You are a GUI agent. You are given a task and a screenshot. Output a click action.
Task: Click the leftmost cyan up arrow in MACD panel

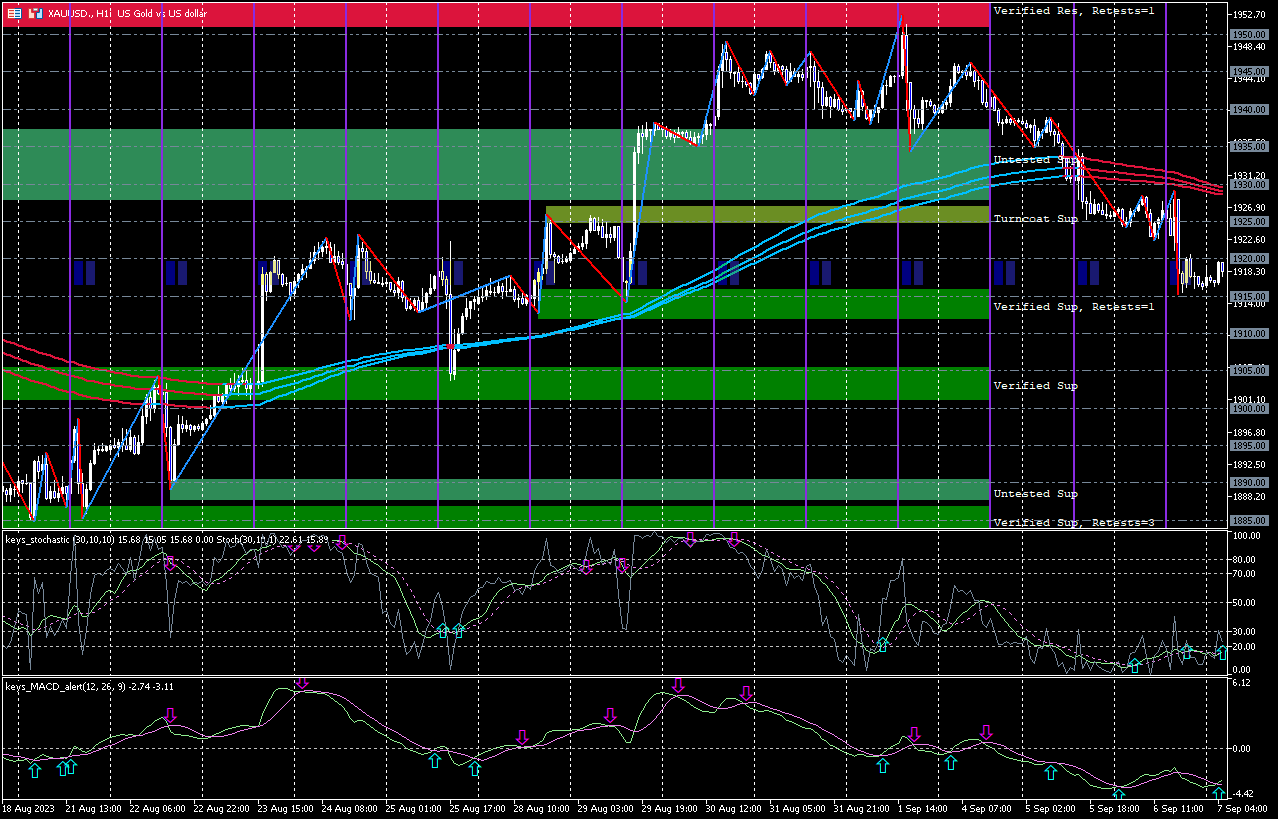[x=35, y=770]
